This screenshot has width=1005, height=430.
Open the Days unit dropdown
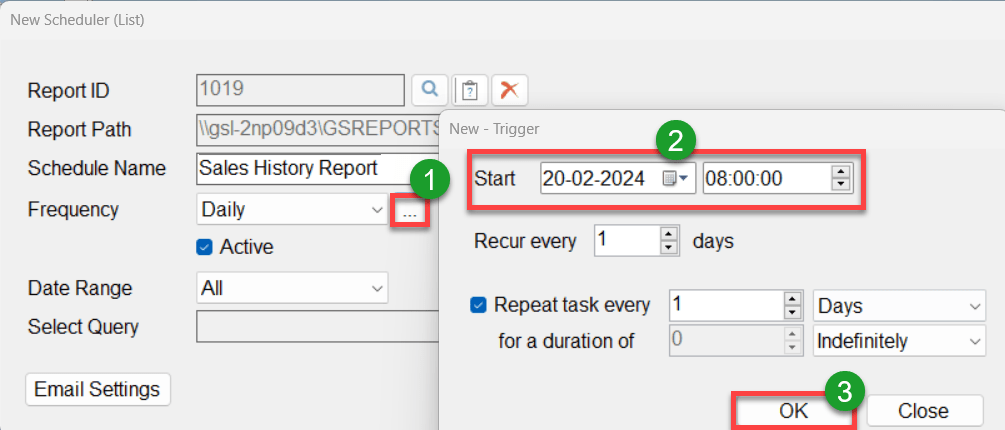975,306
